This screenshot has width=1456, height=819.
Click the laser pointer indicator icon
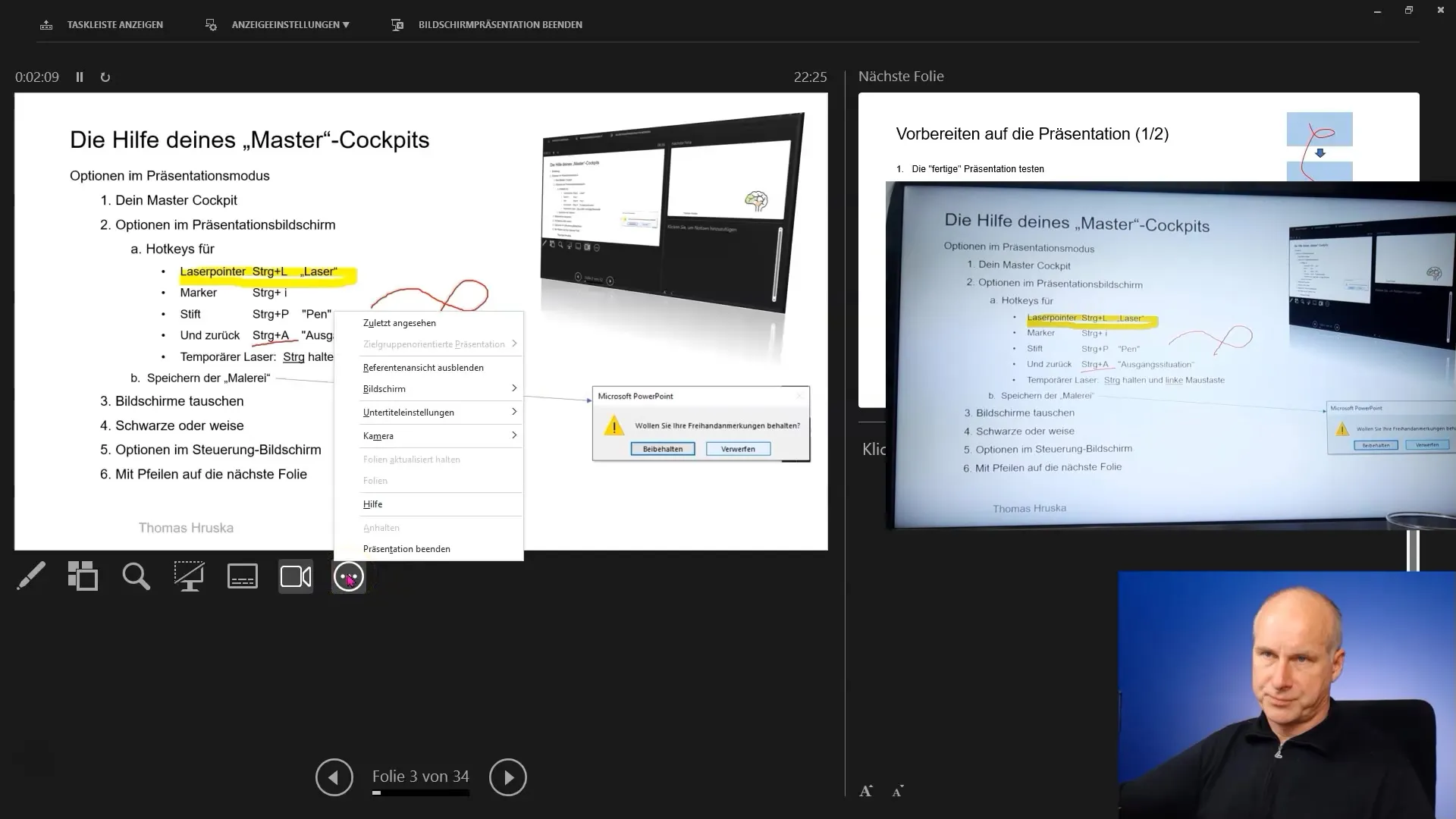click(x=349, y=576)
